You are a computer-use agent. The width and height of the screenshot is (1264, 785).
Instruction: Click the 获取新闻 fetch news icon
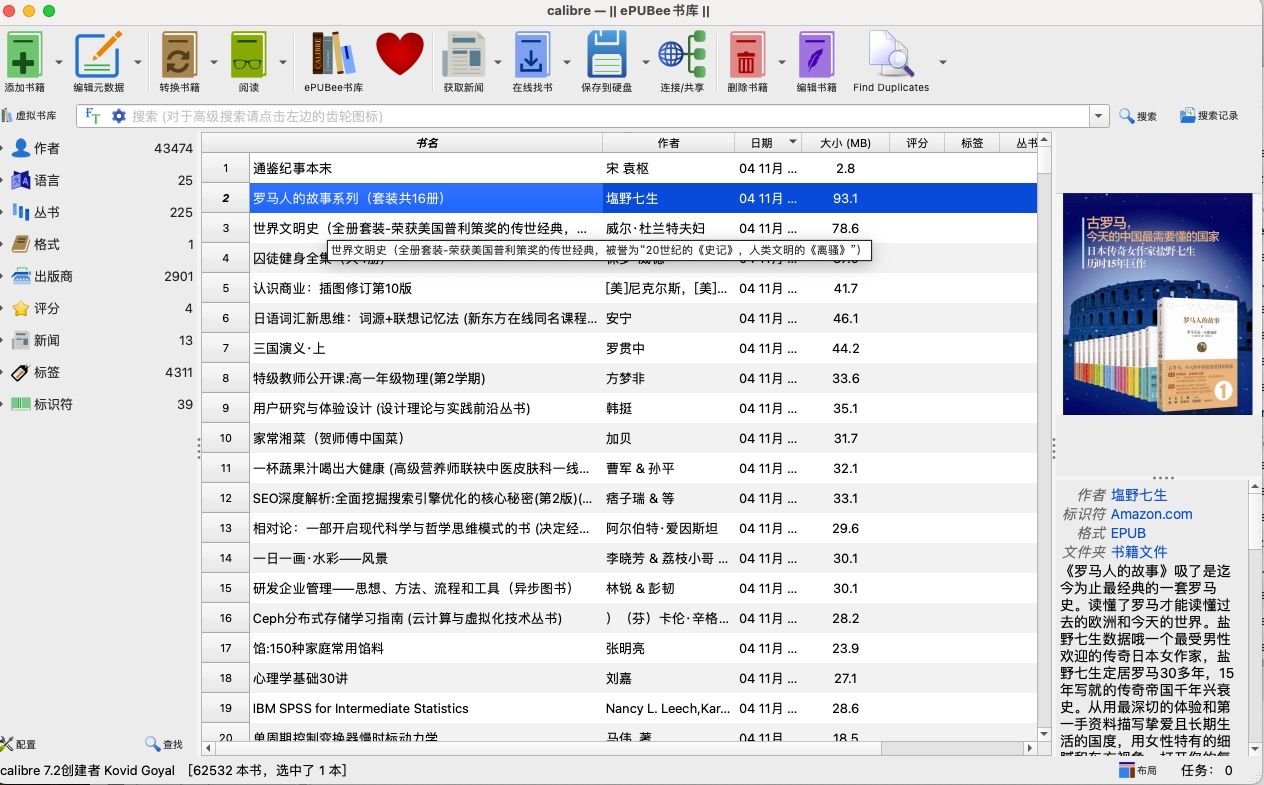click(463, 54)
